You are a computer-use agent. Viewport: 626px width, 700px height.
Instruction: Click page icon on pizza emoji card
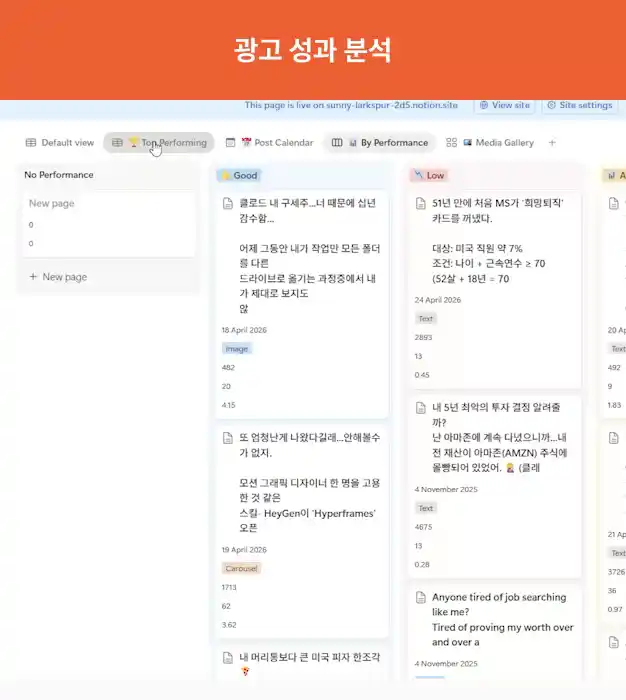(228, 658)
